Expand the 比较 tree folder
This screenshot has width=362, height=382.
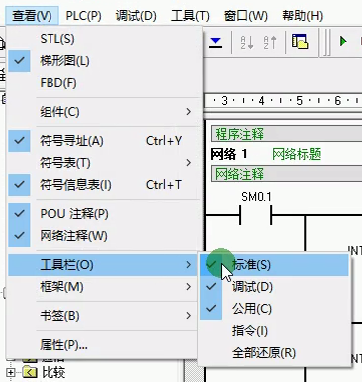pyautogui.click(x=11, y=372)
